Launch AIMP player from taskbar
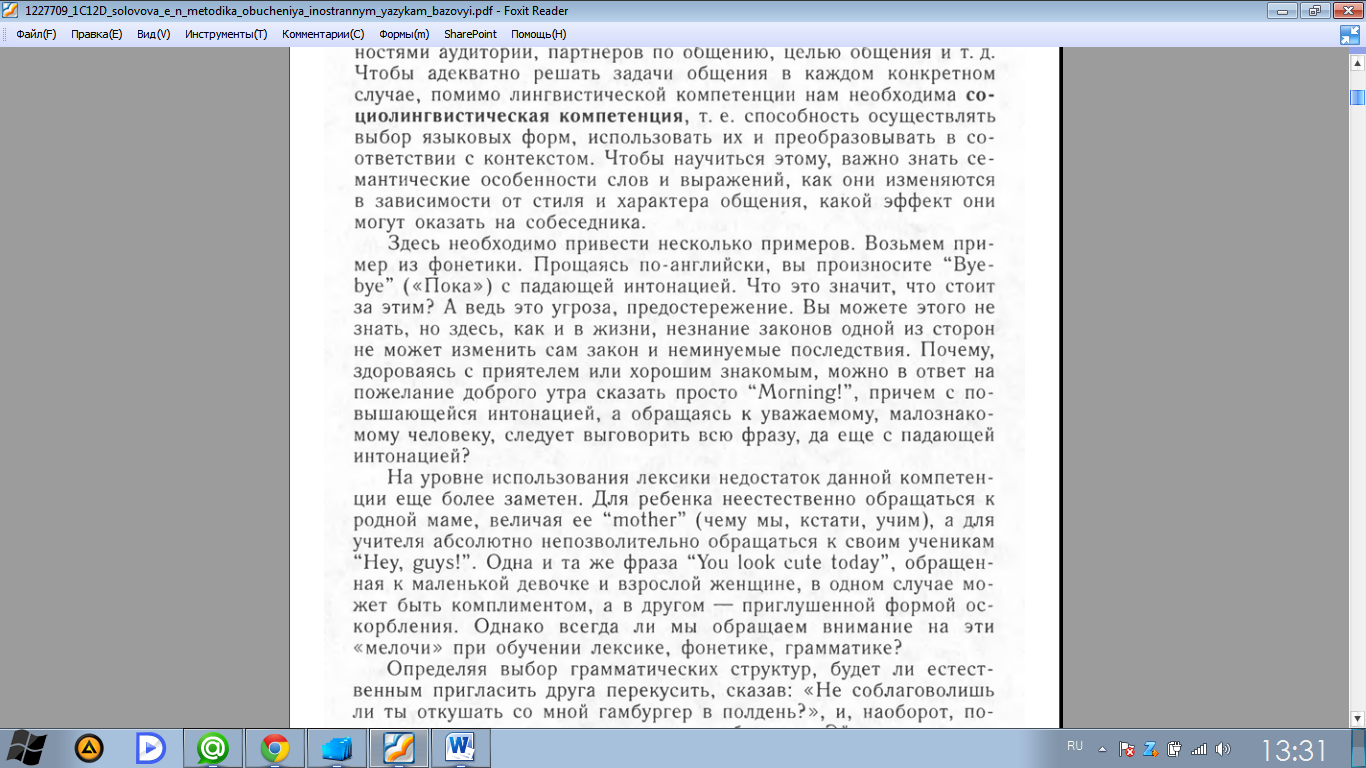This screenshot has width=1366, height=768. point(89,748)
